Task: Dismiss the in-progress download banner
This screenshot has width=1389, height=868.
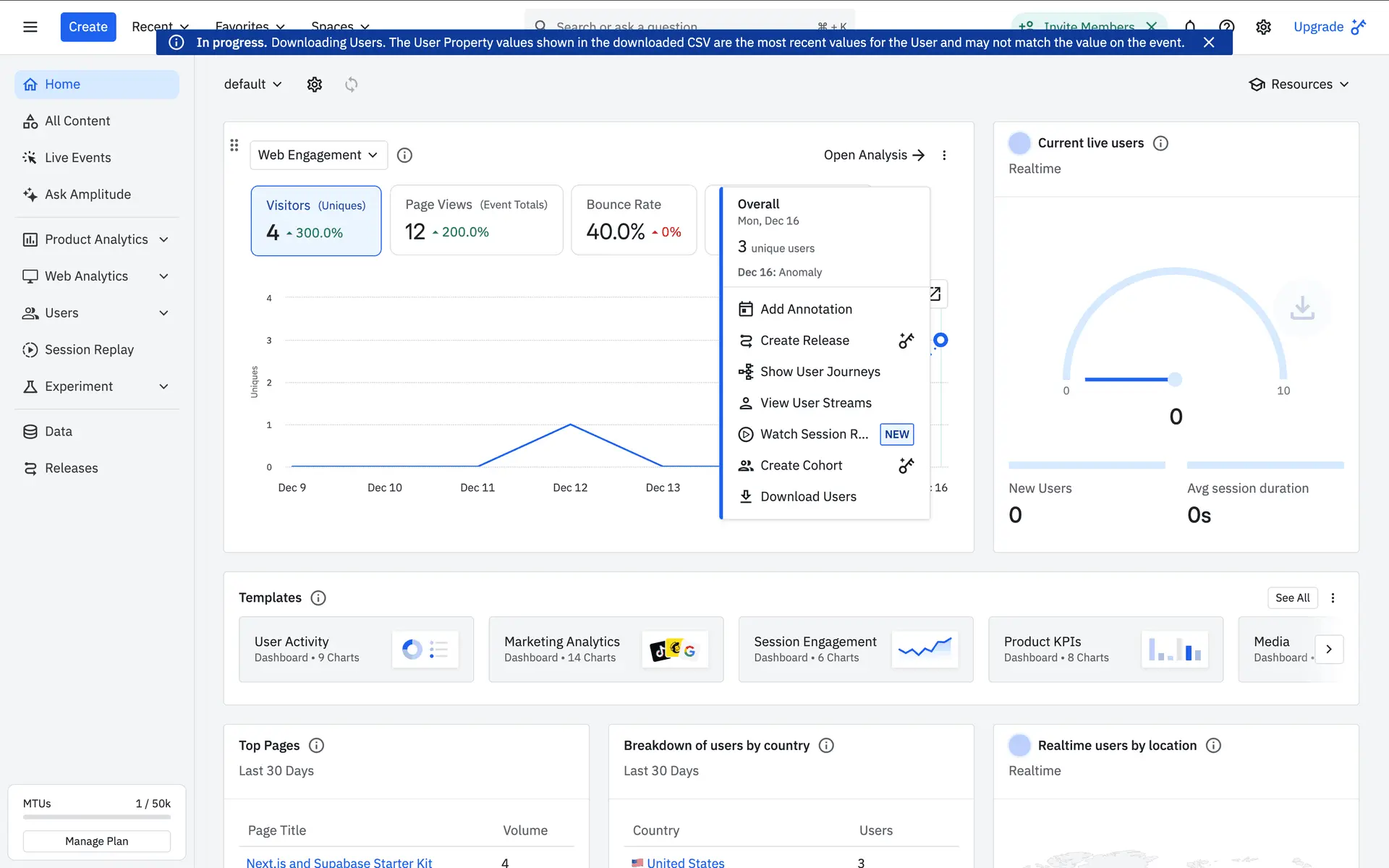Action: [x=1208, y=43]
